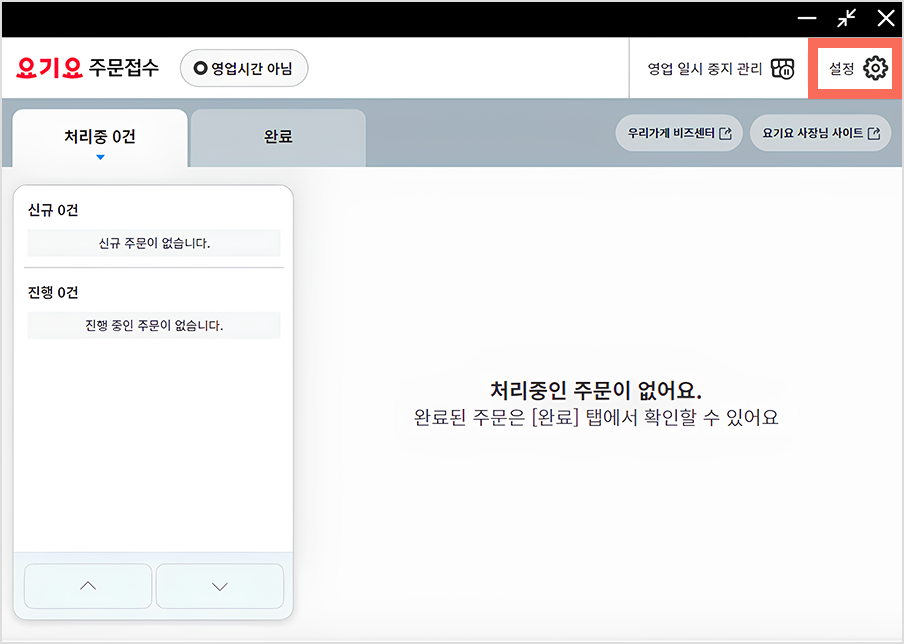
Task: Open 요기요 사장님 사이트 link
Action: coord(820,133)
